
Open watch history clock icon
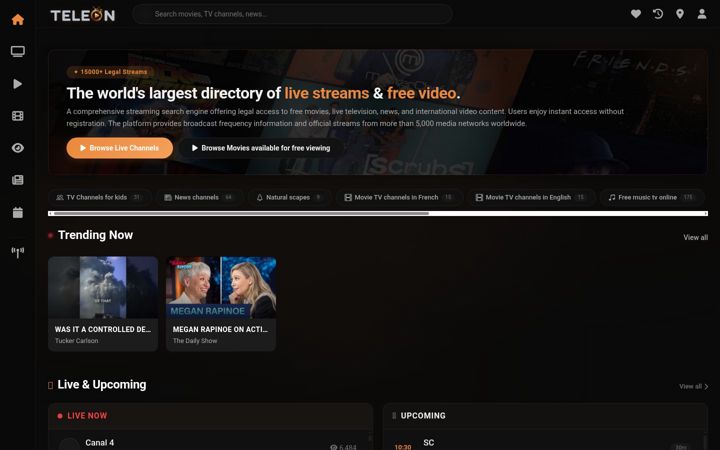click(658, 14)
